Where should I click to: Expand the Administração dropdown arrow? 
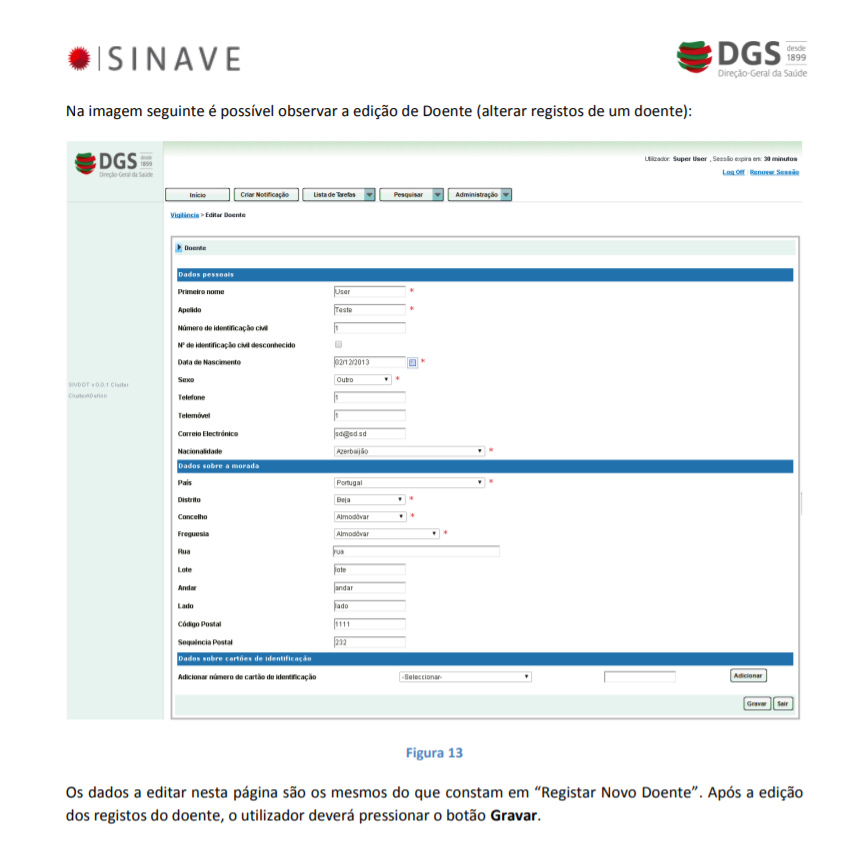[x=507, y=194]
